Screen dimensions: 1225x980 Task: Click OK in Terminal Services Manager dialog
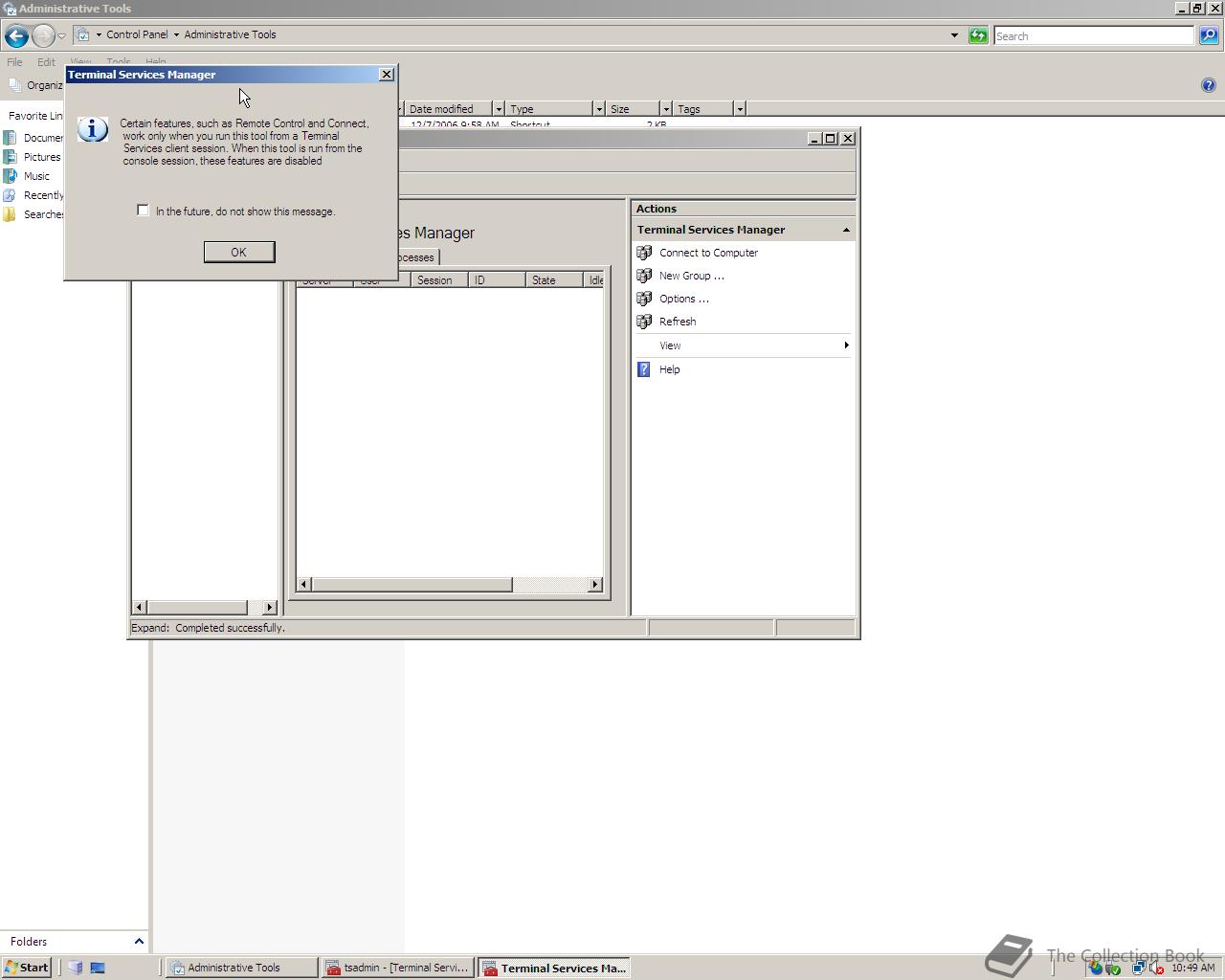(x=239, y=252)
